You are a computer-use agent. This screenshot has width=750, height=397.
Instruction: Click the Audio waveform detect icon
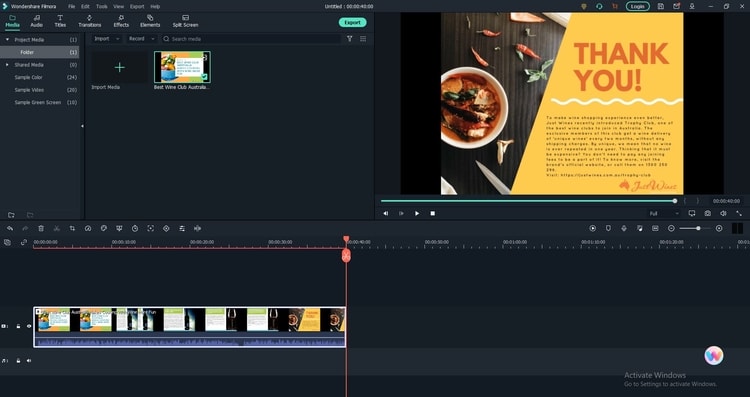coord(198,229)
